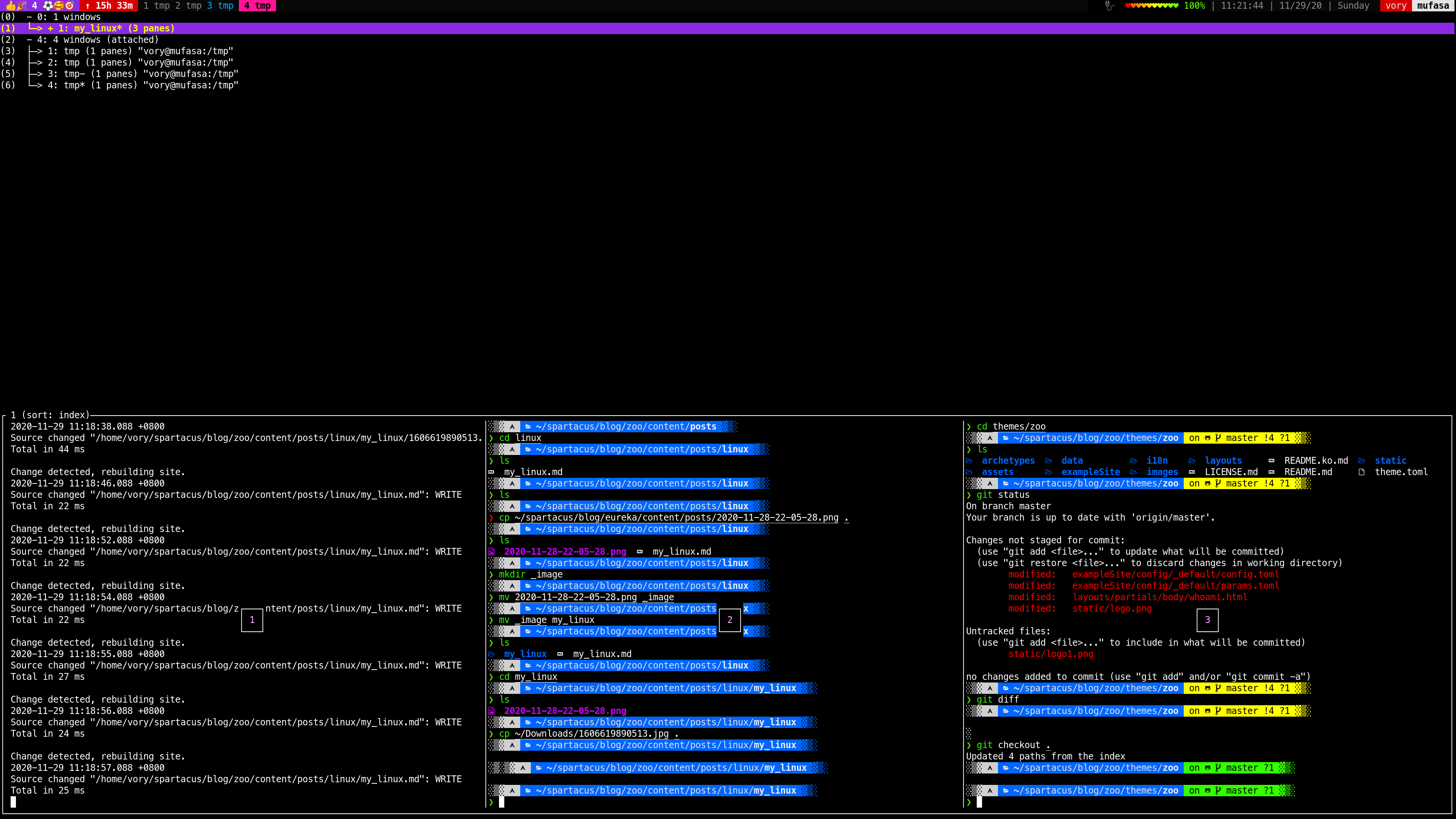Switch to window tab 3 tmp

[x=220, y=6]
